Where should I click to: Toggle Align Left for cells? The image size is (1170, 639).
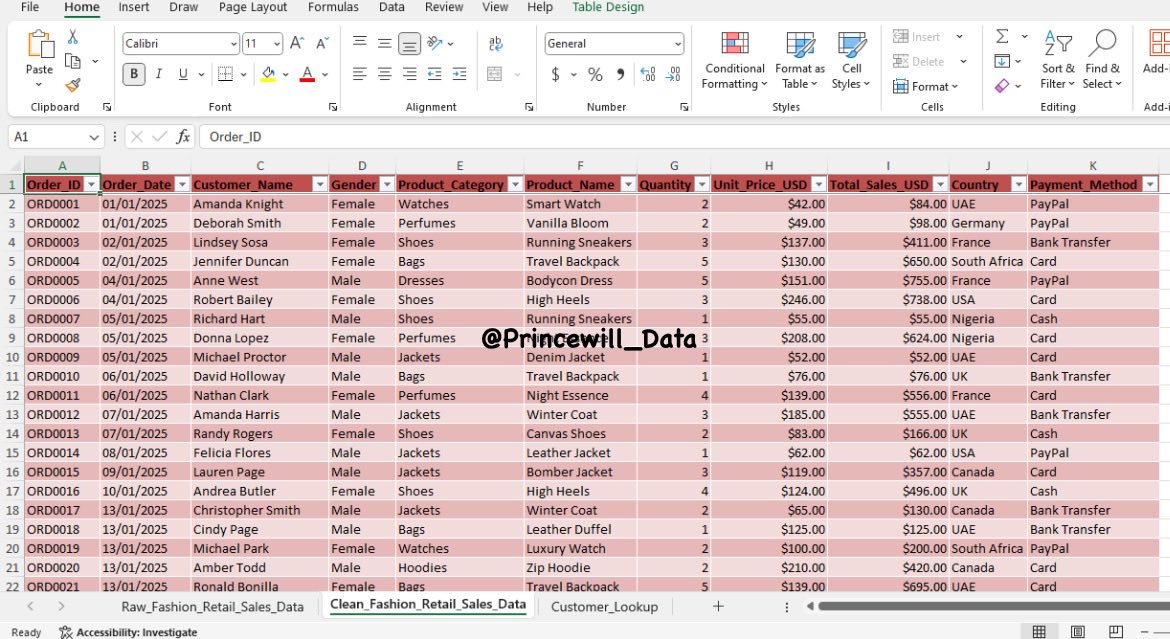coord(360,74)
